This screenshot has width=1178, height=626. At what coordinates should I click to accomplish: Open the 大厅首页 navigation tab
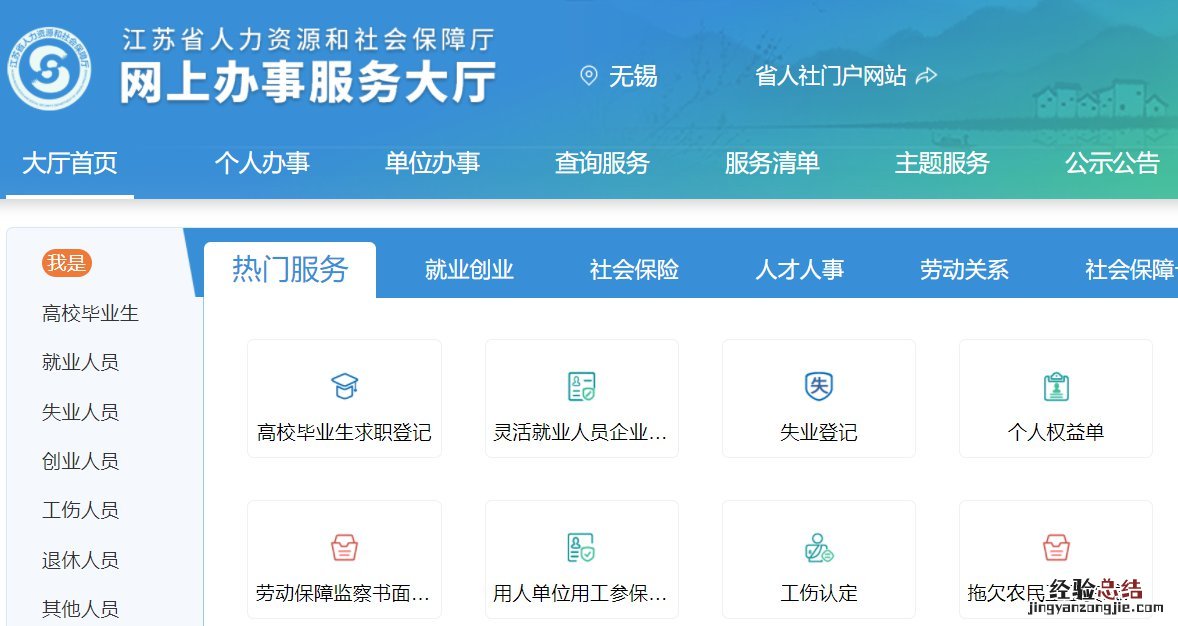click(x=70, y=163)
